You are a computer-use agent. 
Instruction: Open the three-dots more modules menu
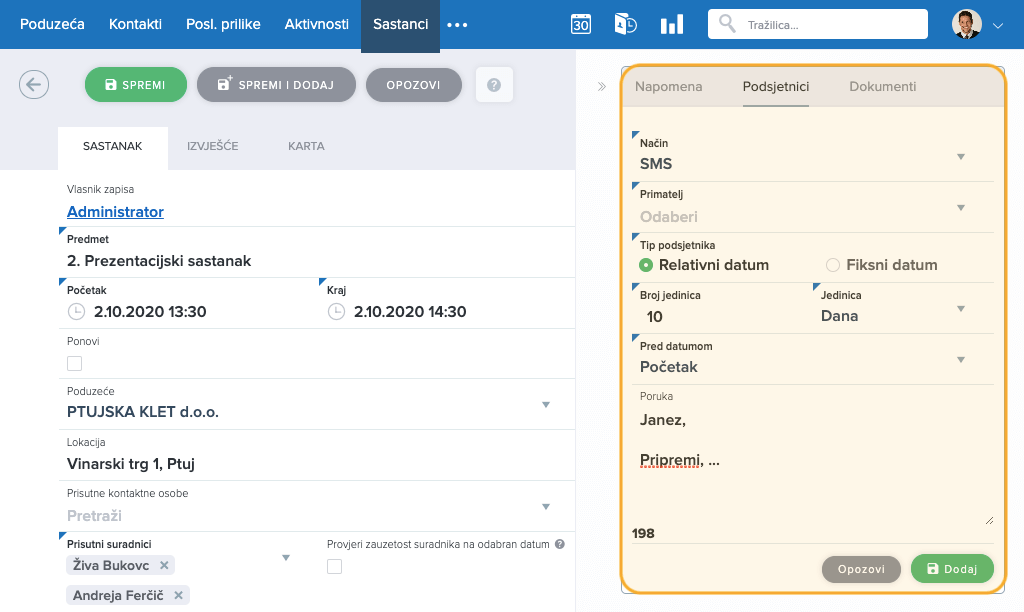tap(457, 25)
